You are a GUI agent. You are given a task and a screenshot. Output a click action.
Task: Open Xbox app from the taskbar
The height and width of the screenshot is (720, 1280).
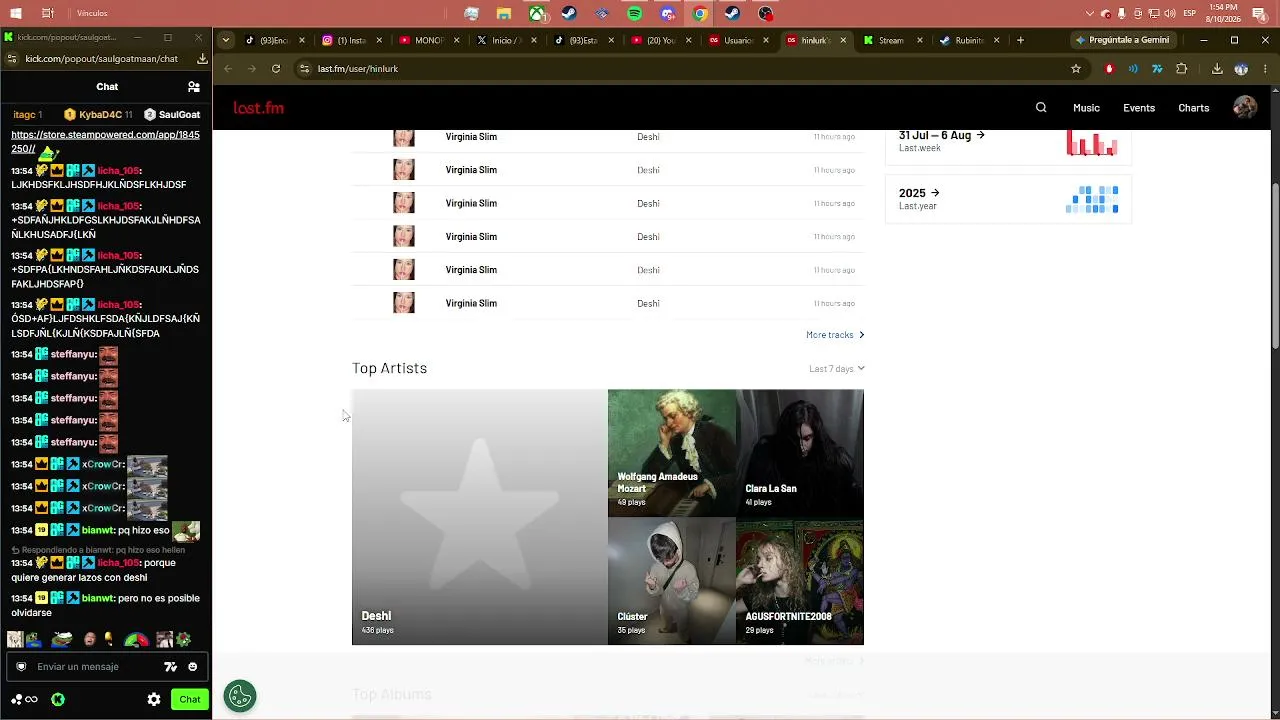coord(537,14)
